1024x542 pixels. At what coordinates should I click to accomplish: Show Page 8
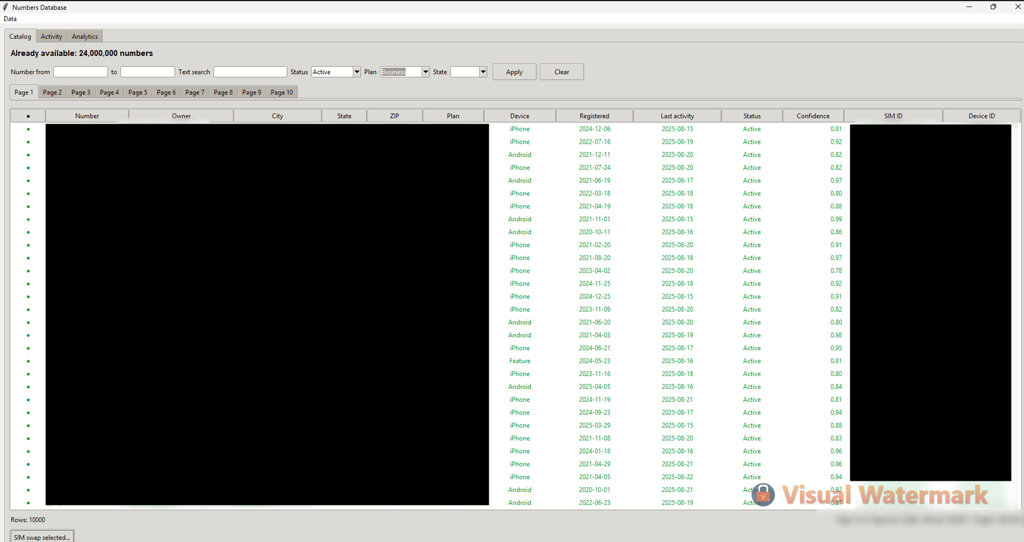coord(223,93)
